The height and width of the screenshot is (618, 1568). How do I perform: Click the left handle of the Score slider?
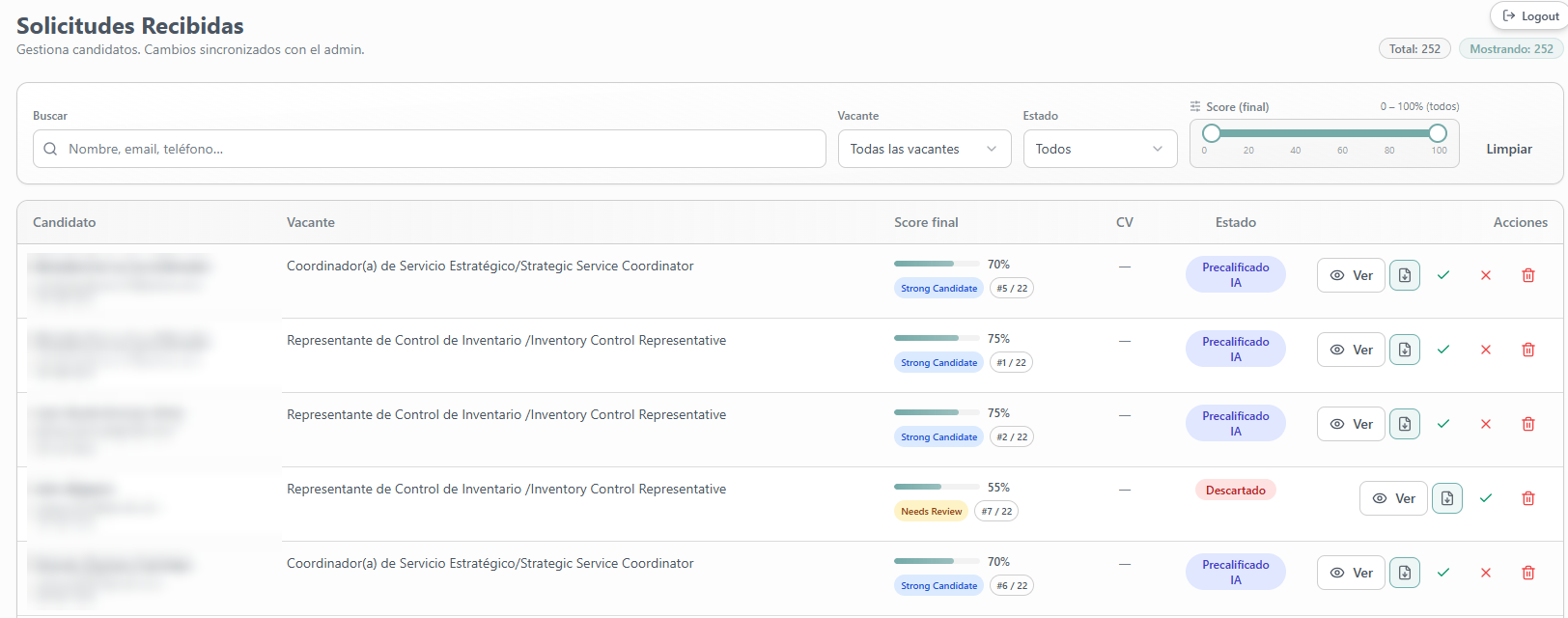coord(1212,133)
